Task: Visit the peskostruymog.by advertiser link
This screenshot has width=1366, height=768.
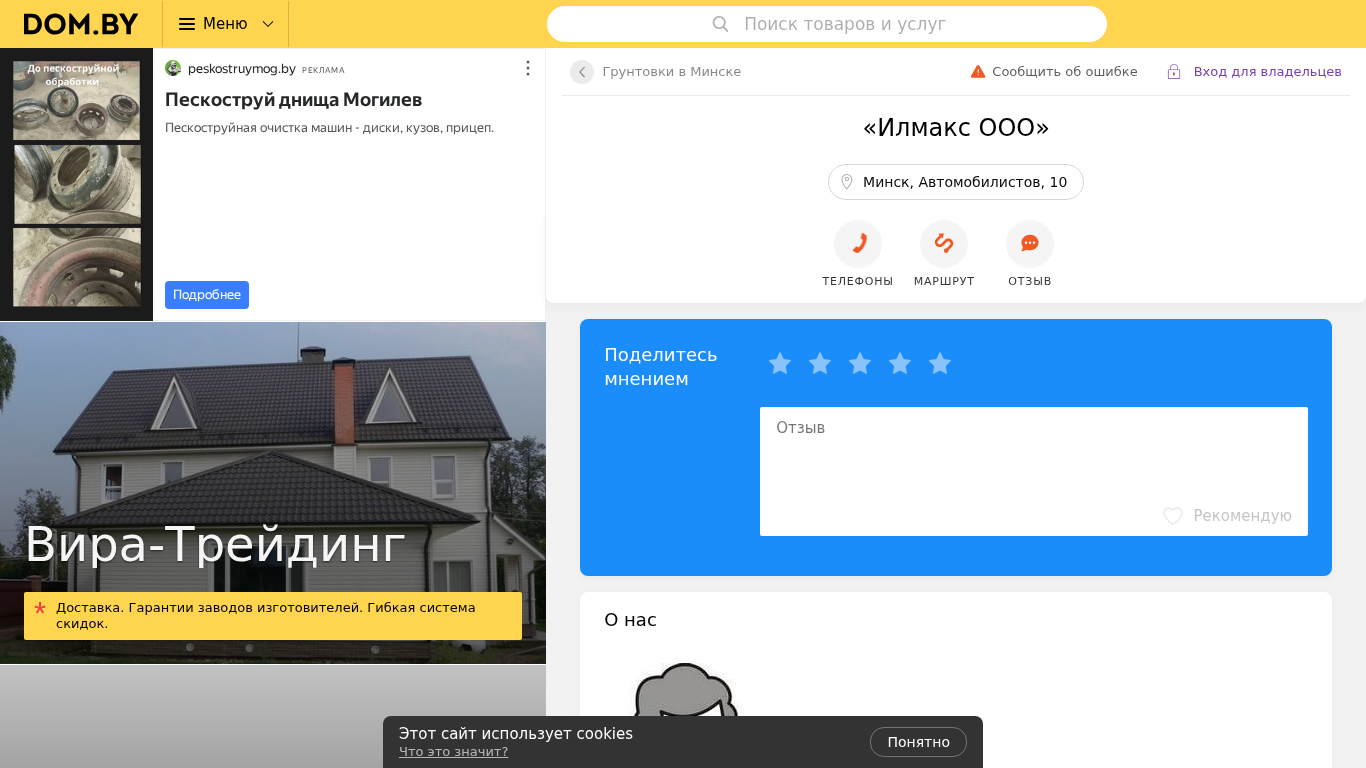Action: 242,69
